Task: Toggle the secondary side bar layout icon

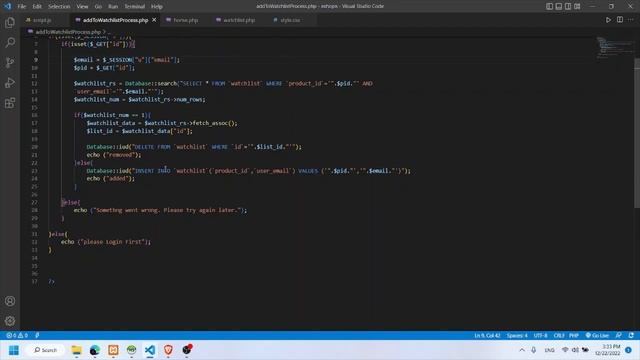Action: [568, 6]
